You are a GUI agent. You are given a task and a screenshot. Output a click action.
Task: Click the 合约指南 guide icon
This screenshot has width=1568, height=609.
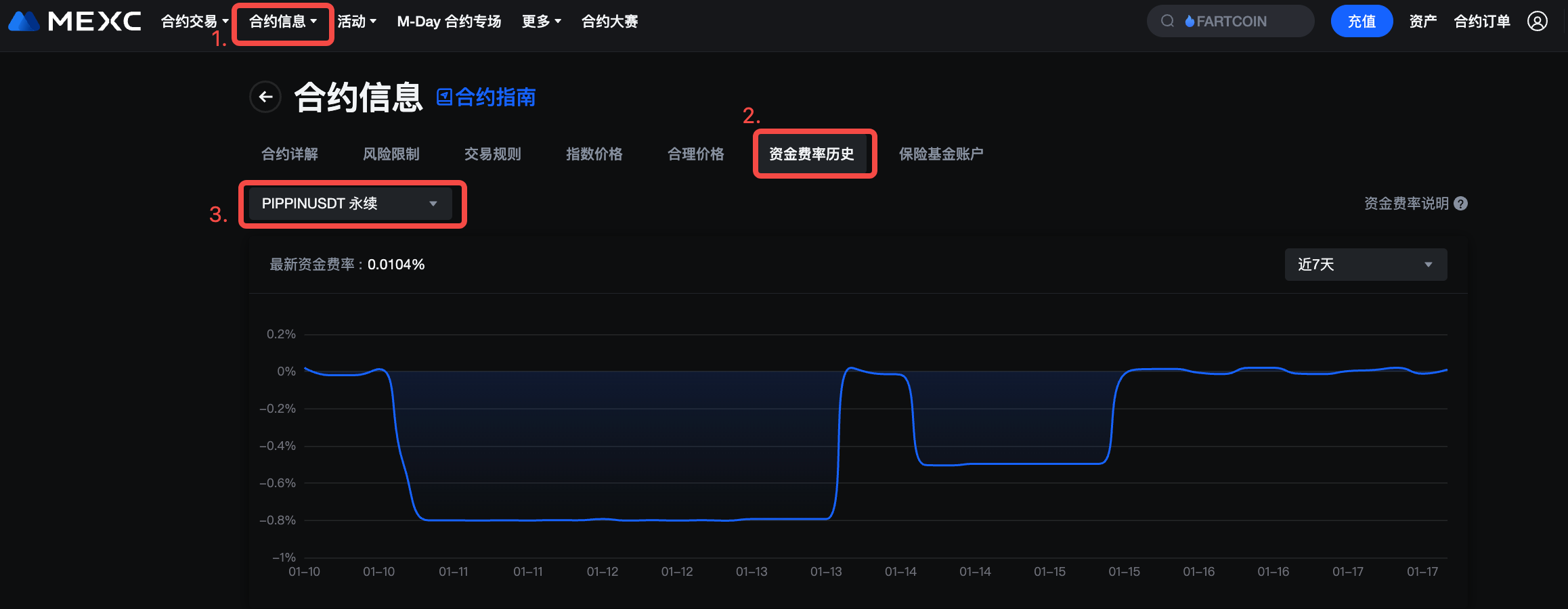click(444, 97)
